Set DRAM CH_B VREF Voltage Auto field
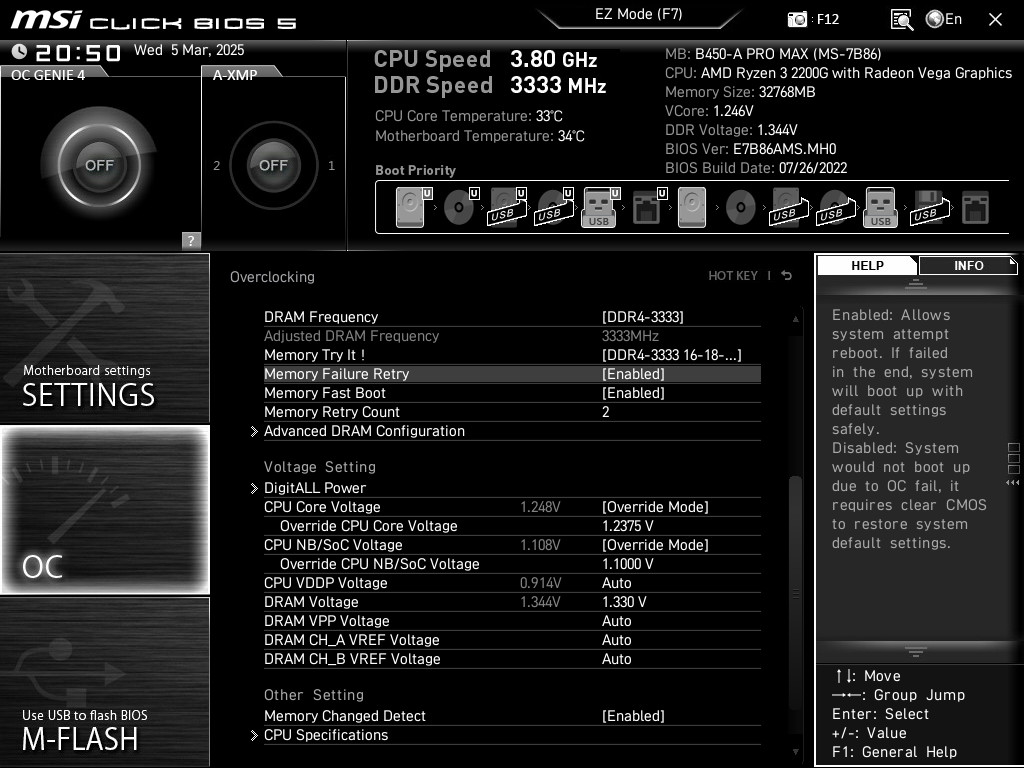The width and height of the screenshot is (1024, 768). [616, 659]
